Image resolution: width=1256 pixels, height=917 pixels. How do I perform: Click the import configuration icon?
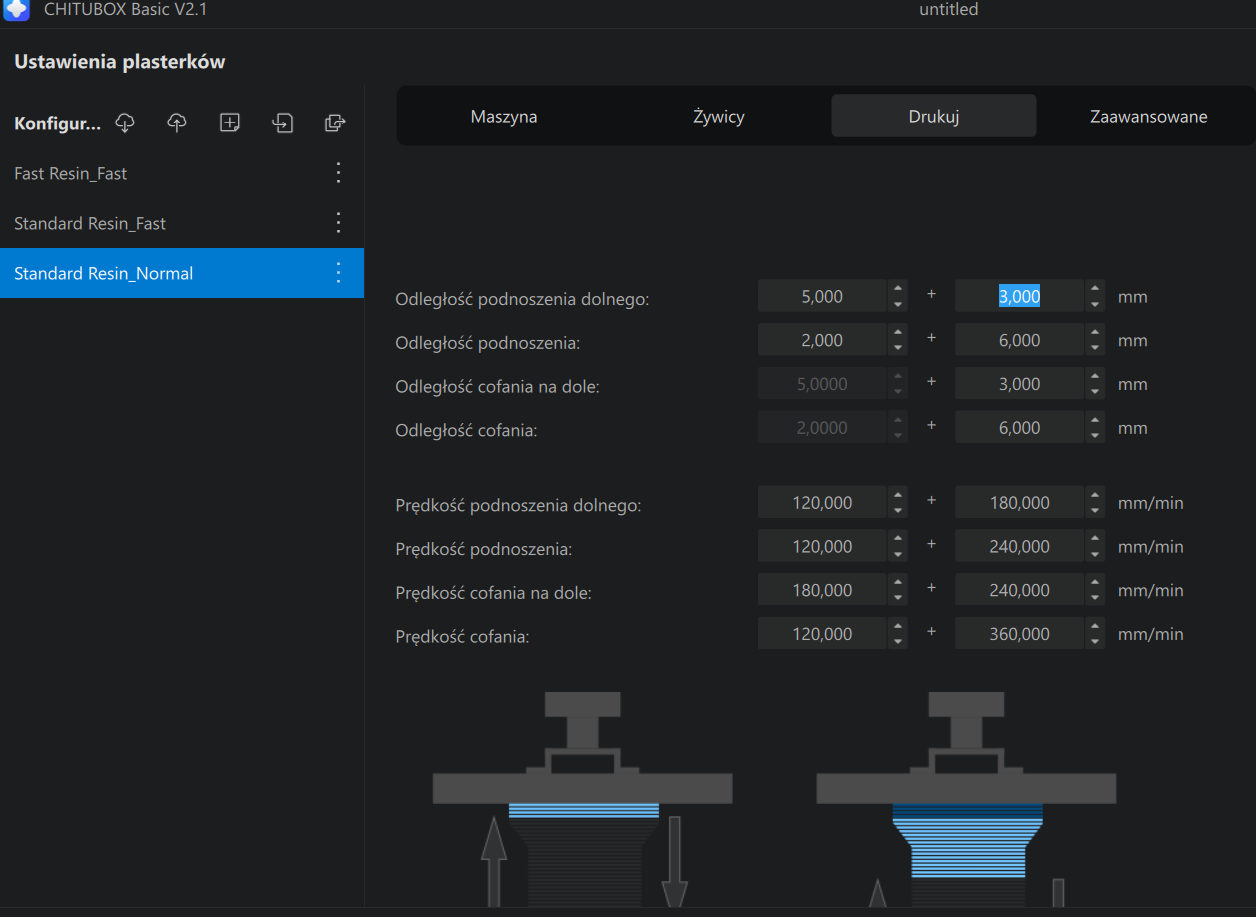coord(283,123)
